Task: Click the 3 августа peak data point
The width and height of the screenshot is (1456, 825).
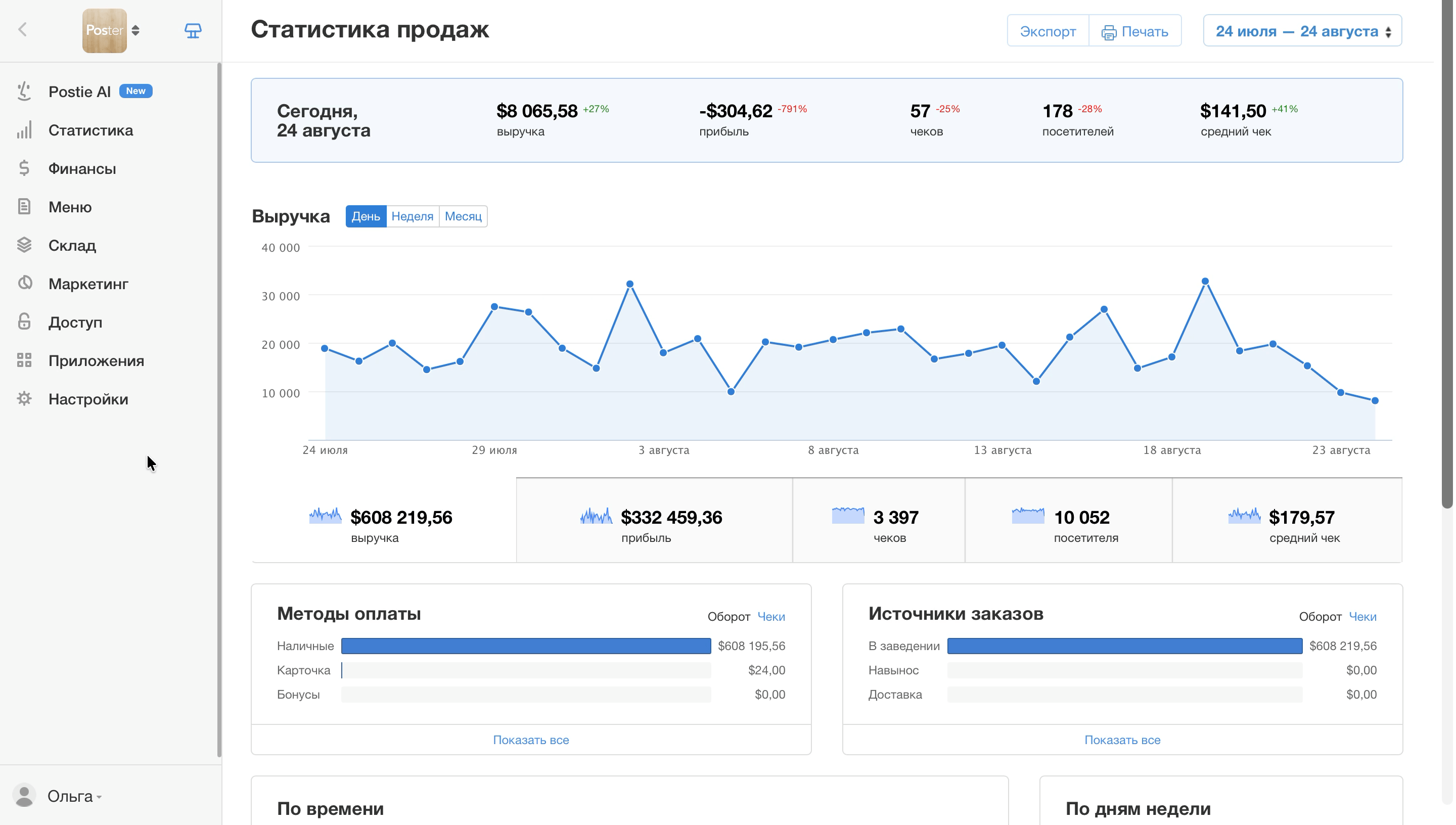Action: pos(629,284)
